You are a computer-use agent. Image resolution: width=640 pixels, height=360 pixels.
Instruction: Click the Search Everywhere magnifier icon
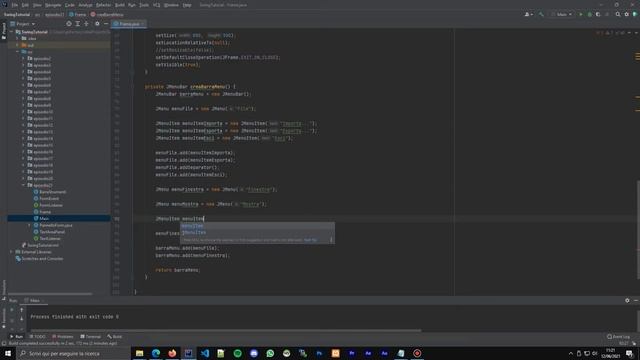click(x=618, y=14)
